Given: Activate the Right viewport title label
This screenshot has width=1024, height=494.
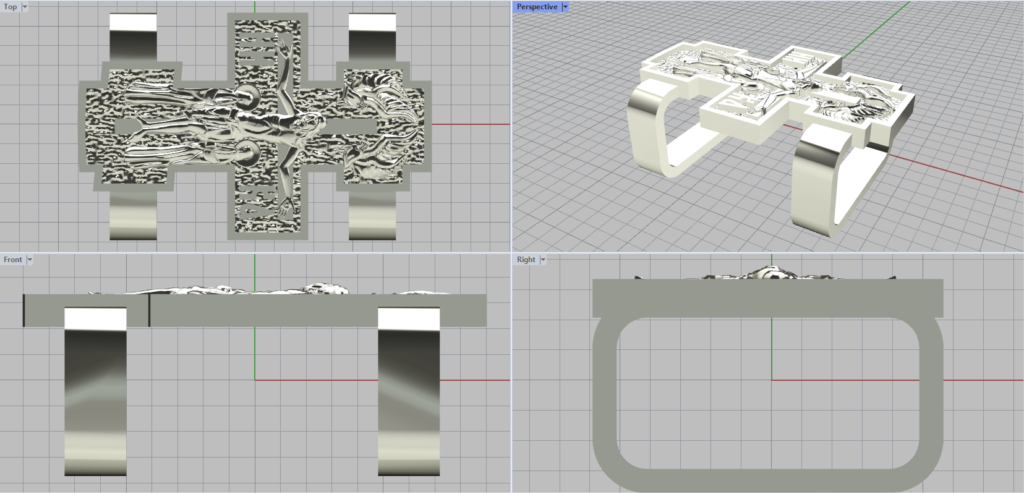Looking at the screenshot, I should 526,259.
